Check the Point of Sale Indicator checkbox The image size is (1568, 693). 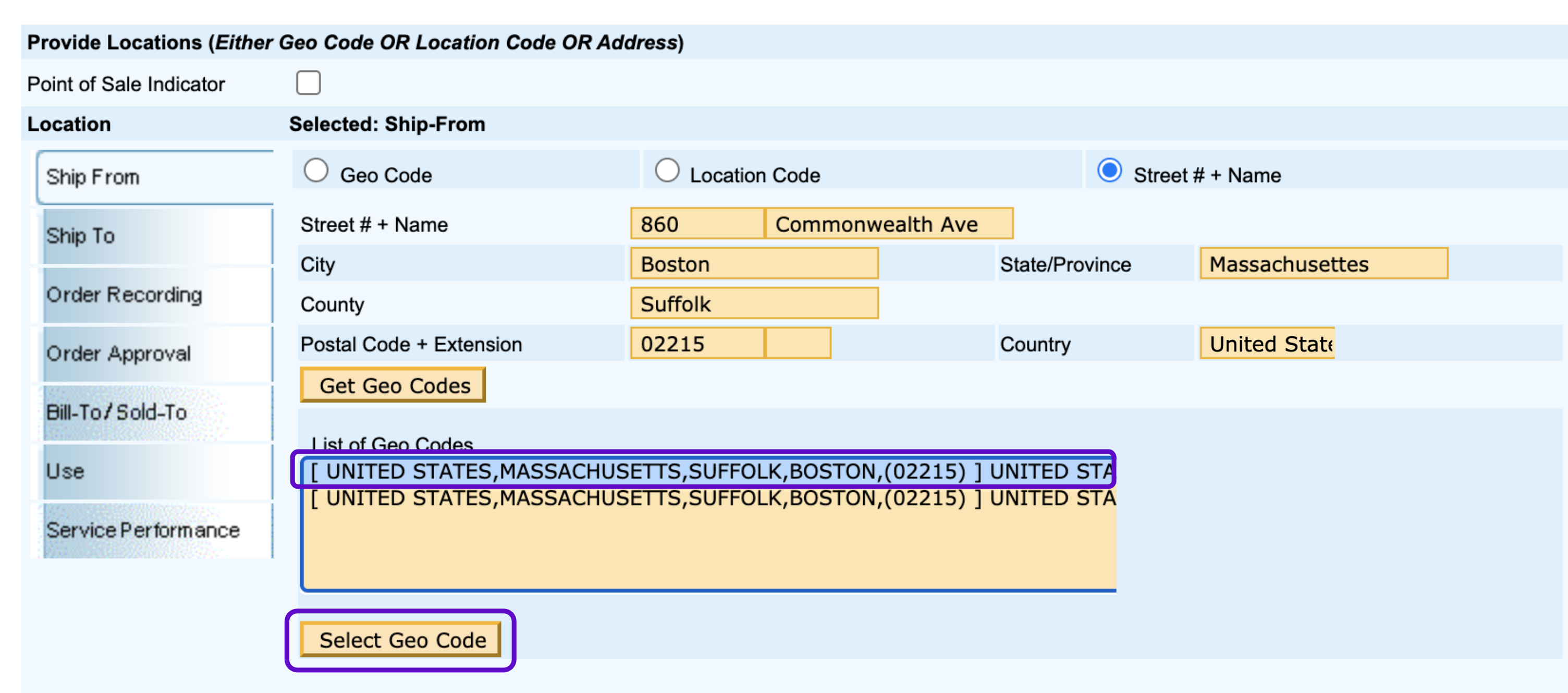(308, 83)
